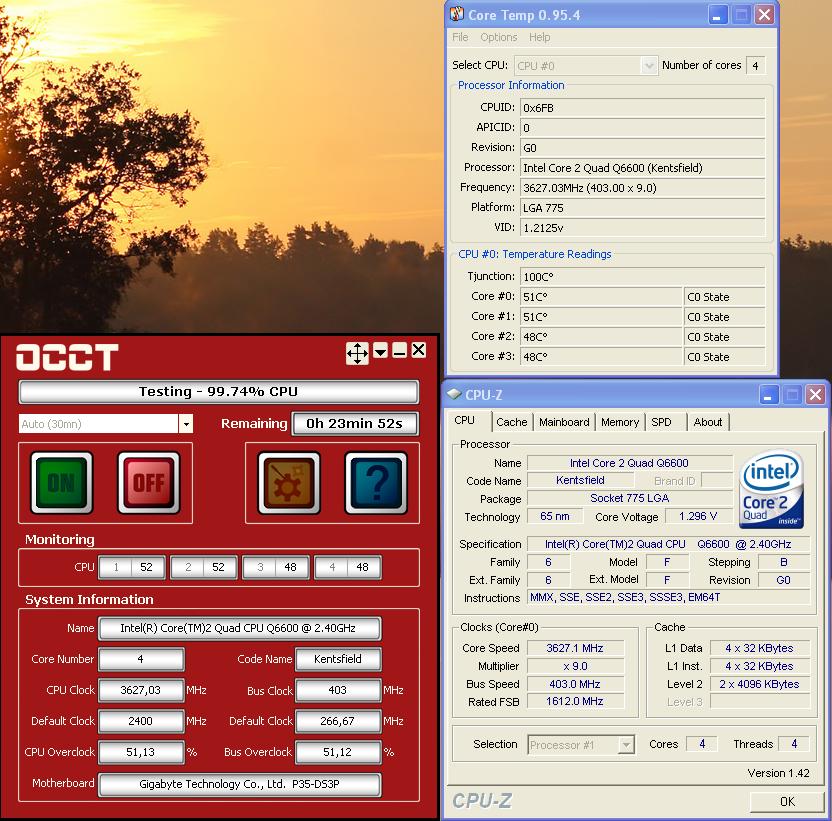The image size is (832, 821).
Task: Click the Core Temp title bar app icon
Action: pos(456,14)
